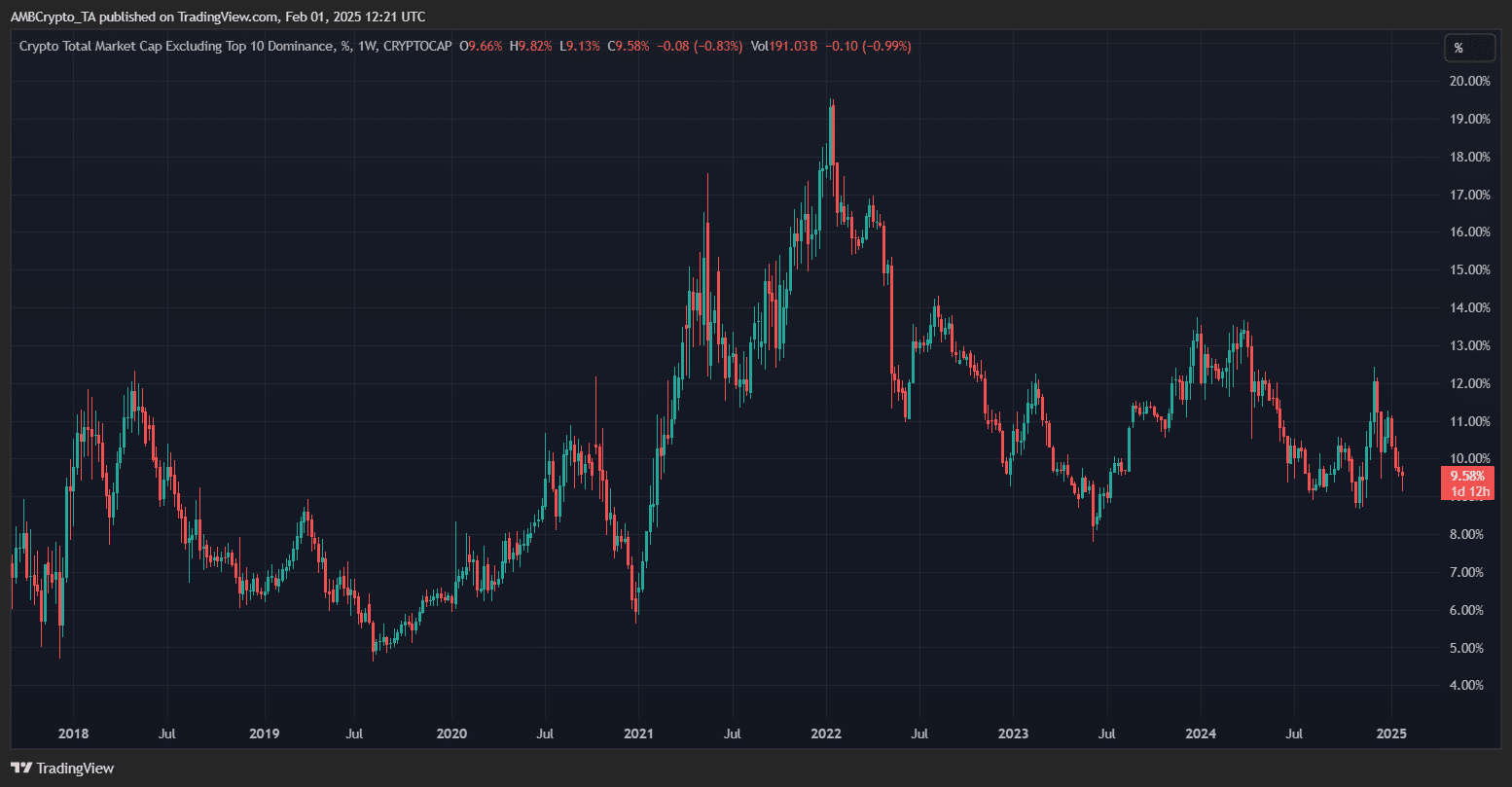1512x787 pixels.
Task: Click the TradingView logo icon
Action: pos(19,768)
